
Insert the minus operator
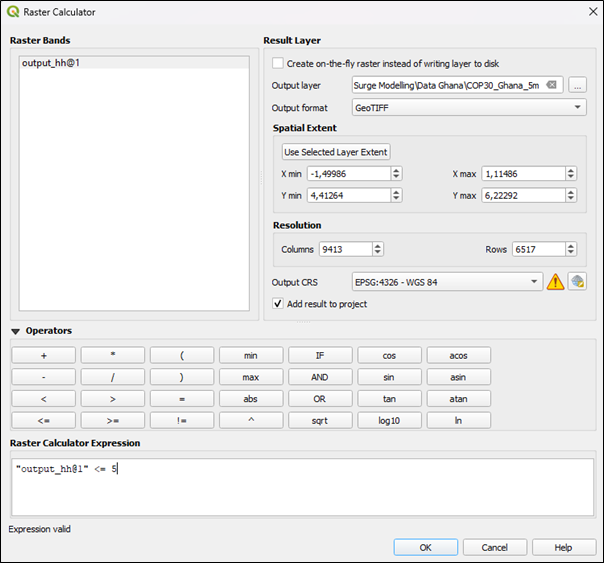click(44, 377)
